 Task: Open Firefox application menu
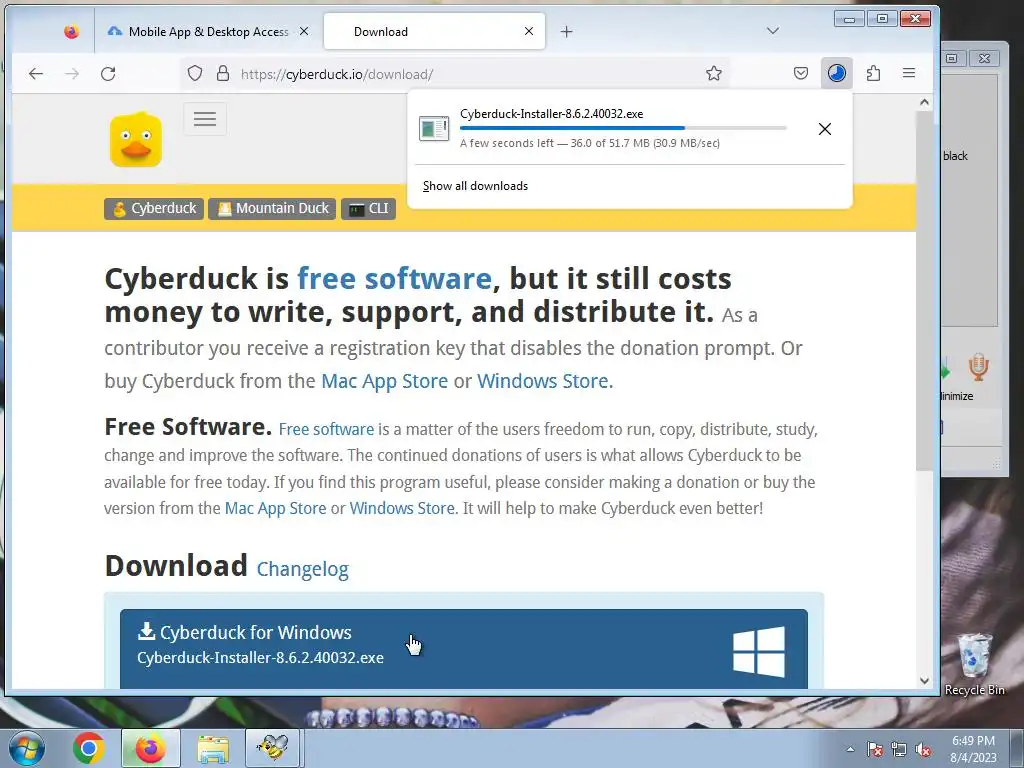point(908,74)
